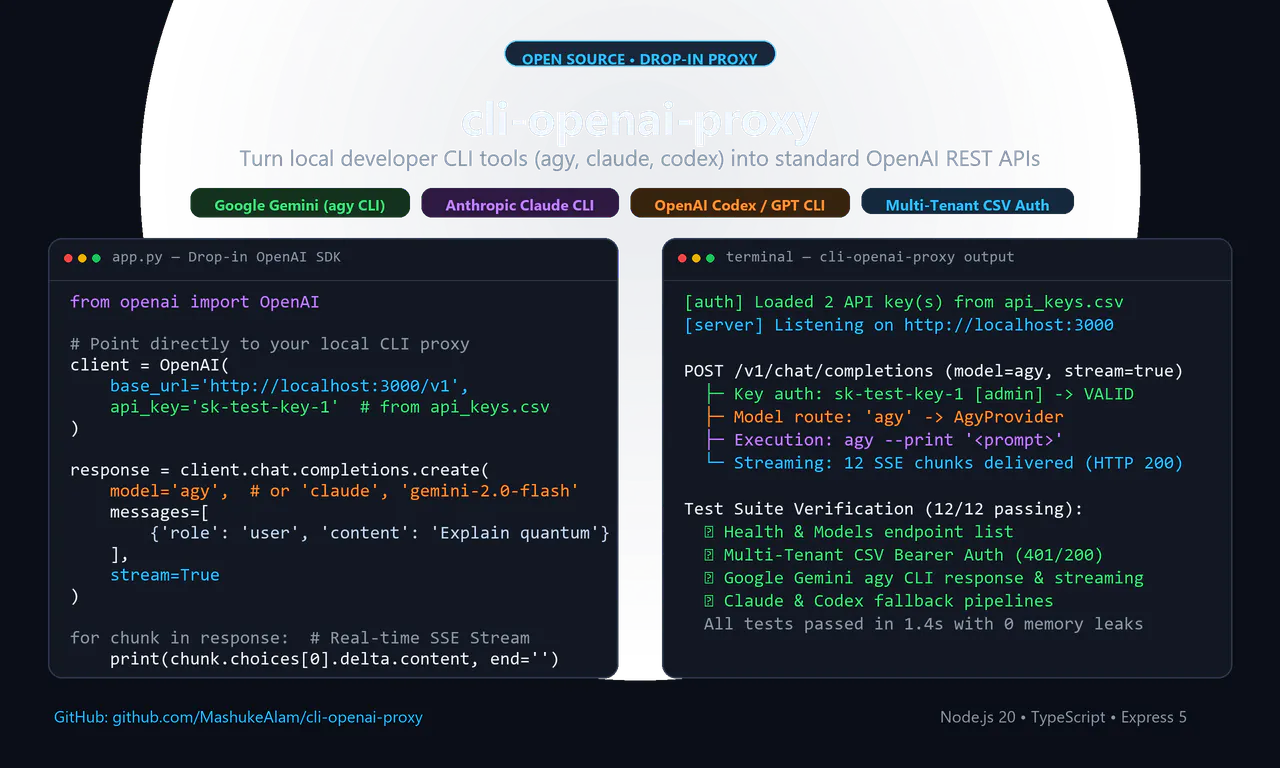1280x768 pixels.
Task: Click the model='agy' code line
Action: click(x=345, y=491)
